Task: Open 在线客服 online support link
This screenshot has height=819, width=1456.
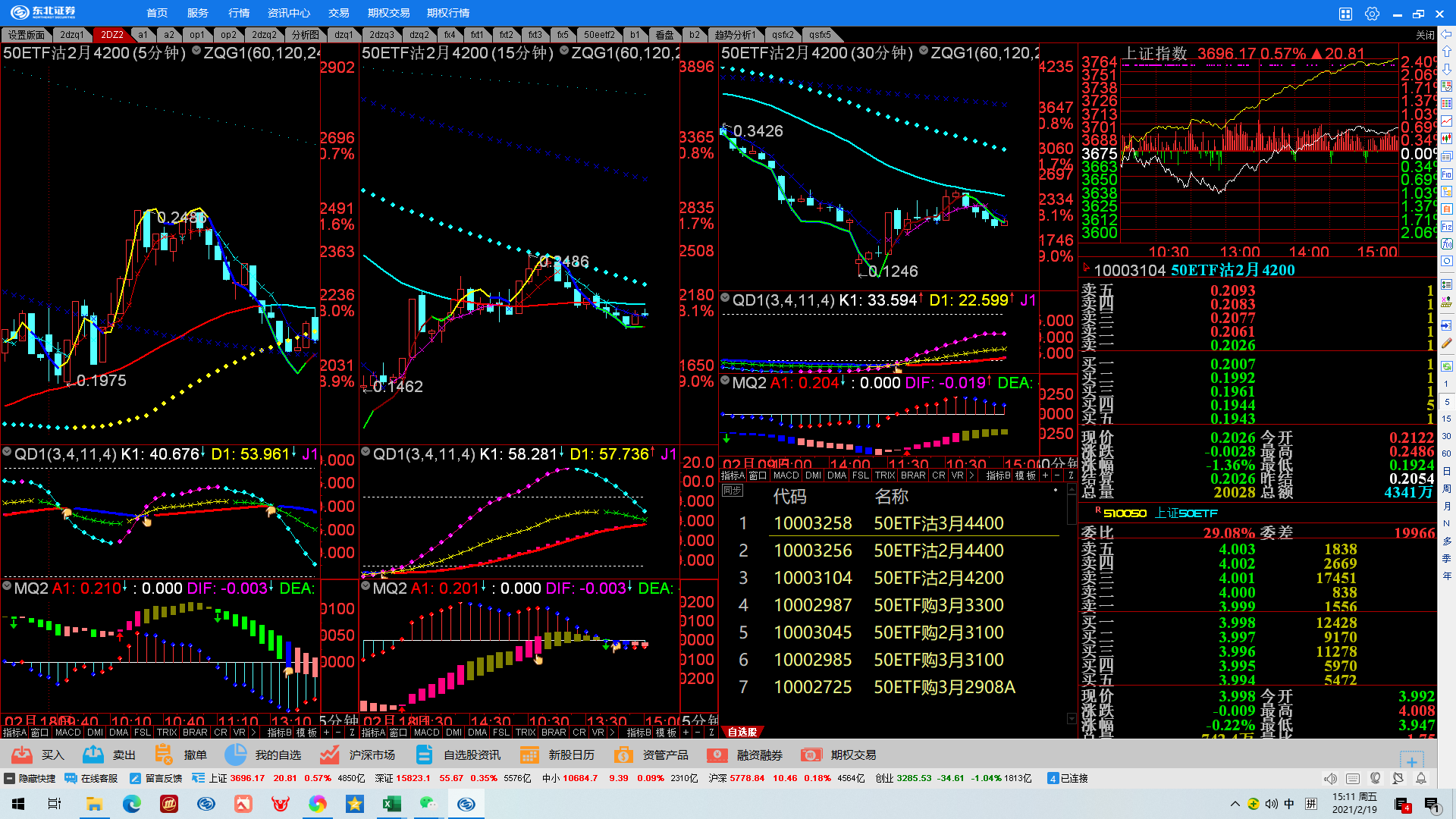Action: 92,778
